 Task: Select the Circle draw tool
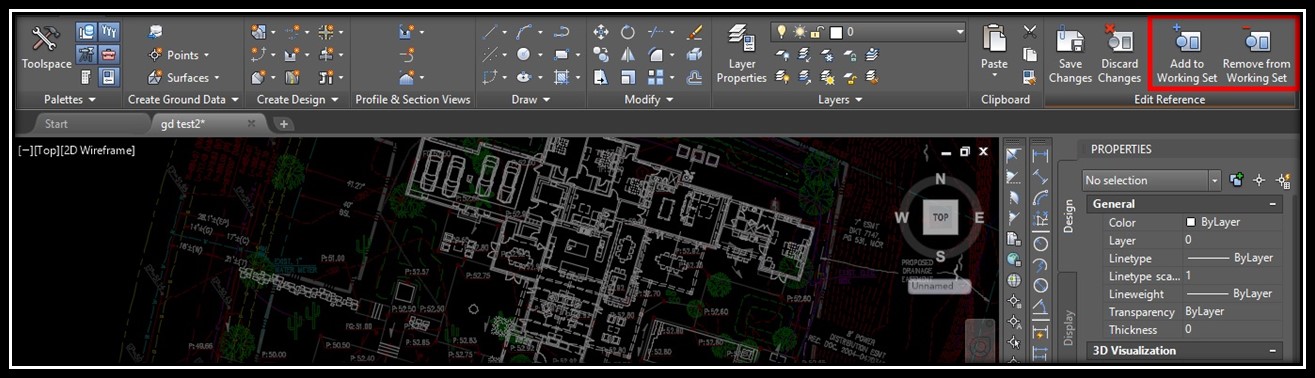click(524, 54)
